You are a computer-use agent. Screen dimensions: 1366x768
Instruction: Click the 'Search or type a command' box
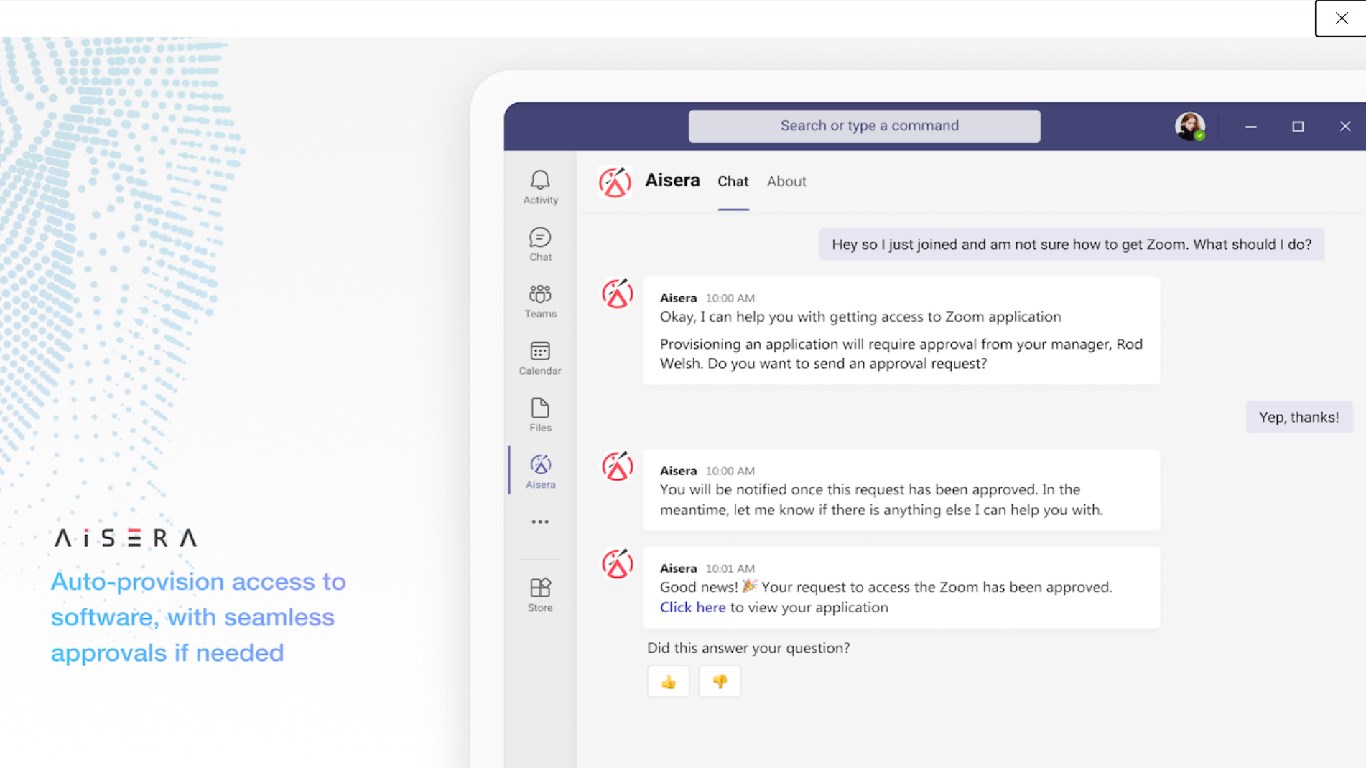(x=865, y=126)
